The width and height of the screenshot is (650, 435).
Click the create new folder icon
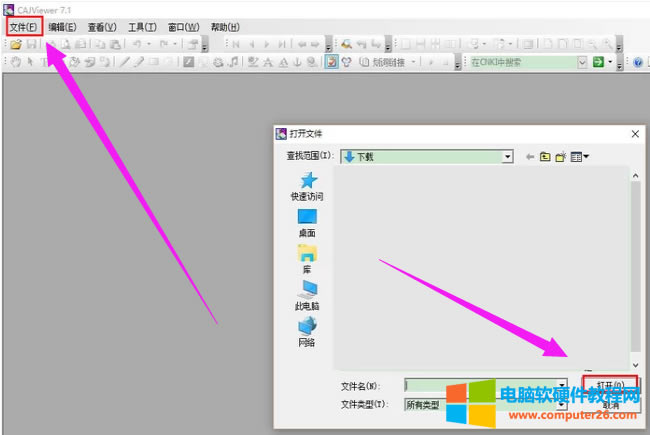pyautogui.click(x=561, y=157)
